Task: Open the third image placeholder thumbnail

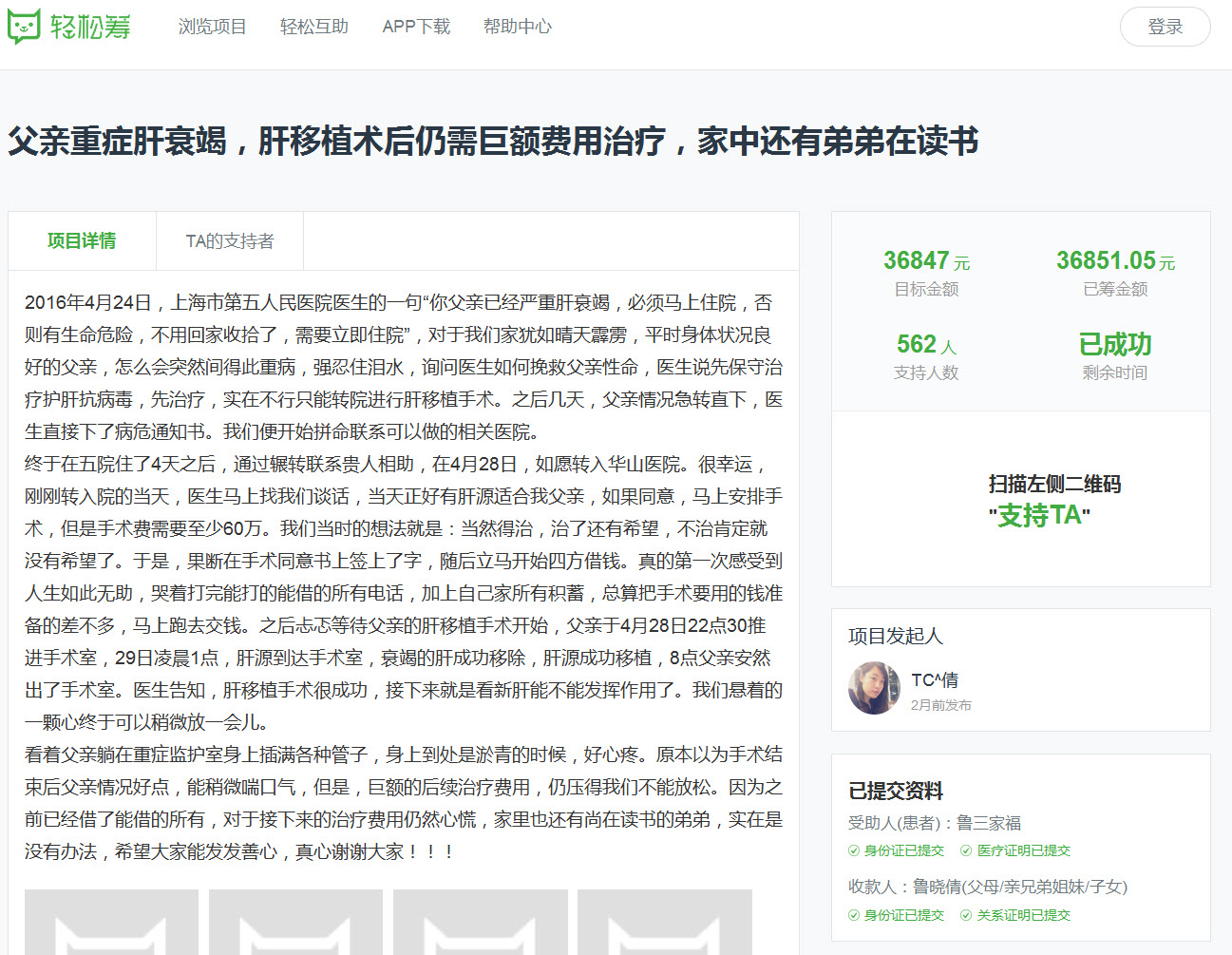Action: (480, 922)
